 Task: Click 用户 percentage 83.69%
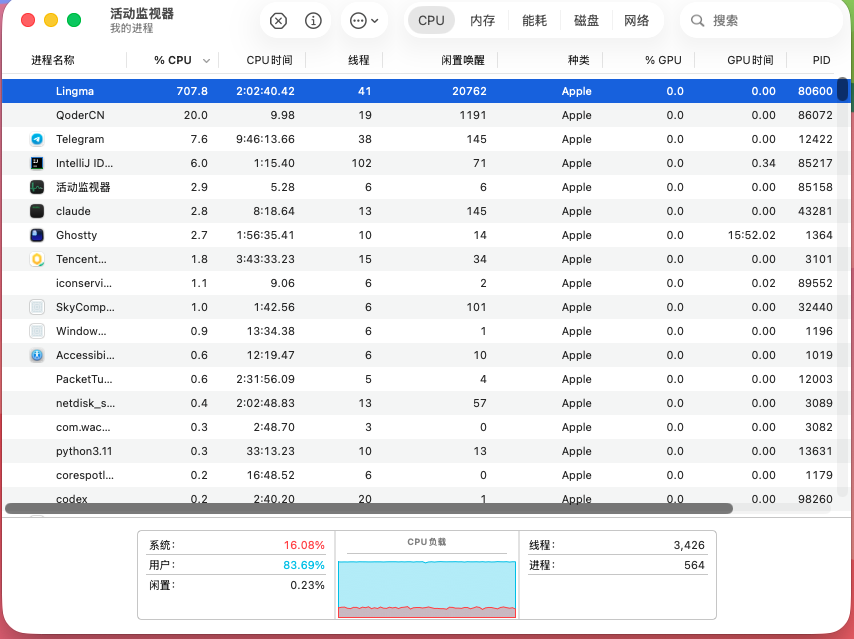[x=304, y=565]
